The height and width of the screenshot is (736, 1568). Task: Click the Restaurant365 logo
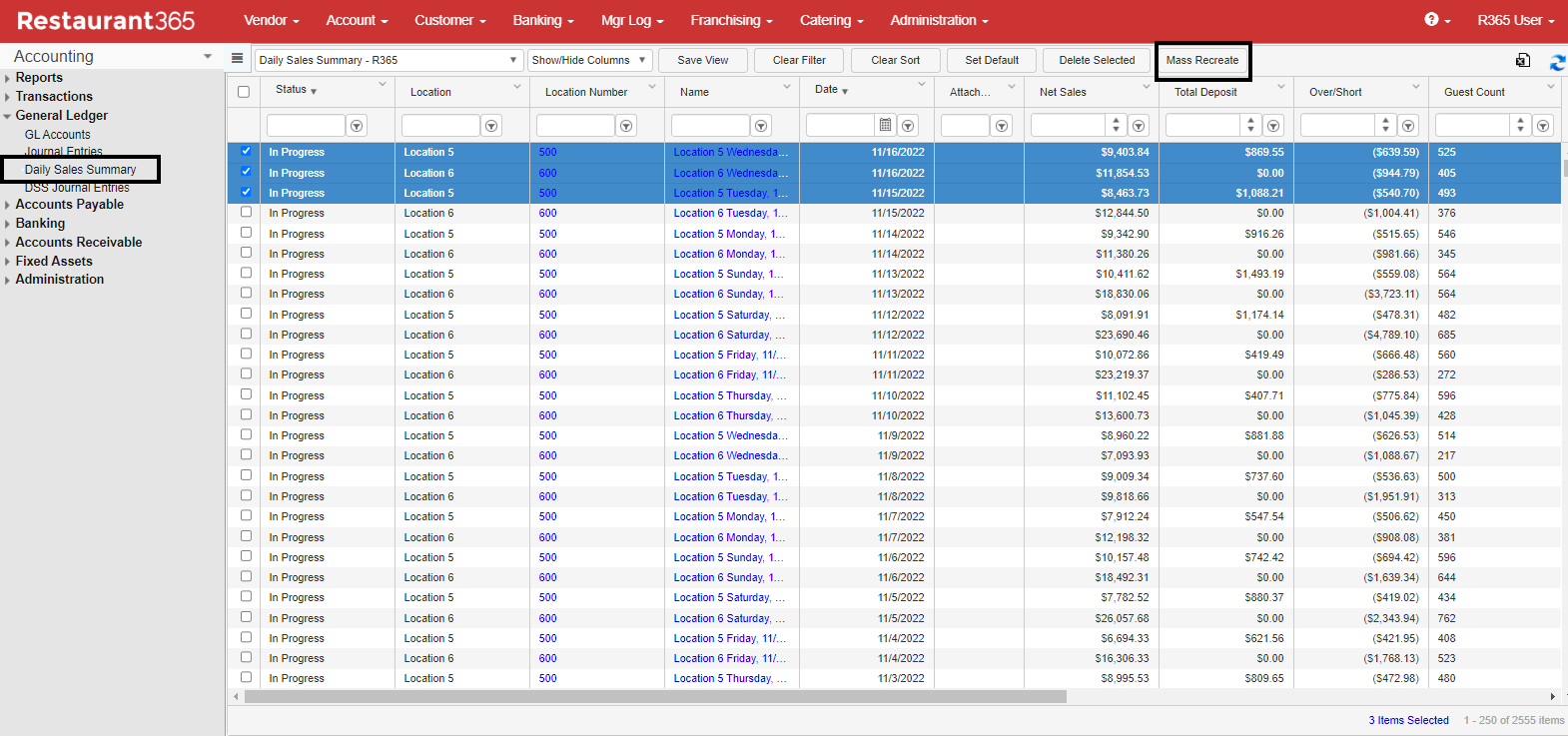[106, 21]
